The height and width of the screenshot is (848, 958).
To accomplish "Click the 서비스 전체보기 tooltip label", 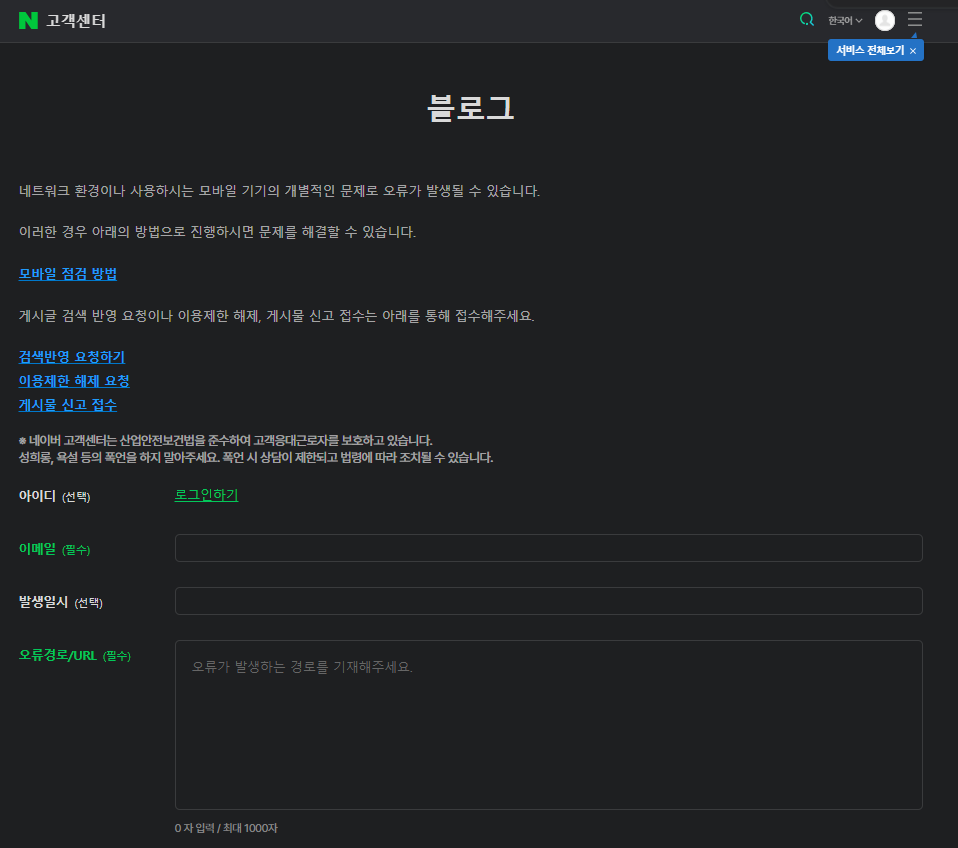I will coord(869,51).
